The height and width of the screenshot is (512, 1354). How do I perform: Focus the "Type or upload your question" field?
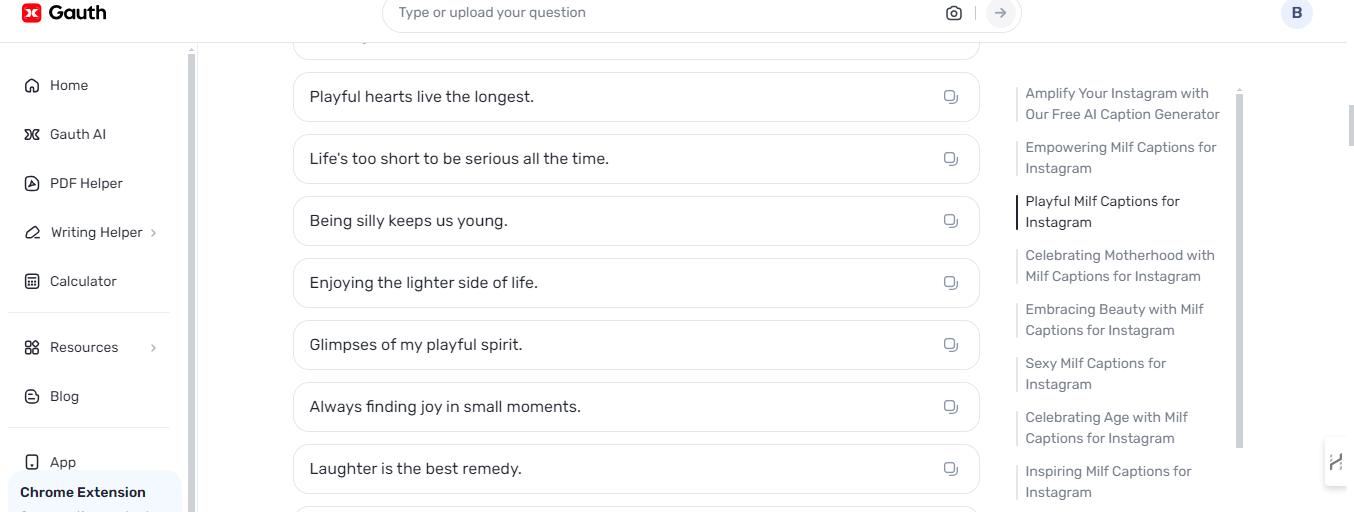coord(660,13)
